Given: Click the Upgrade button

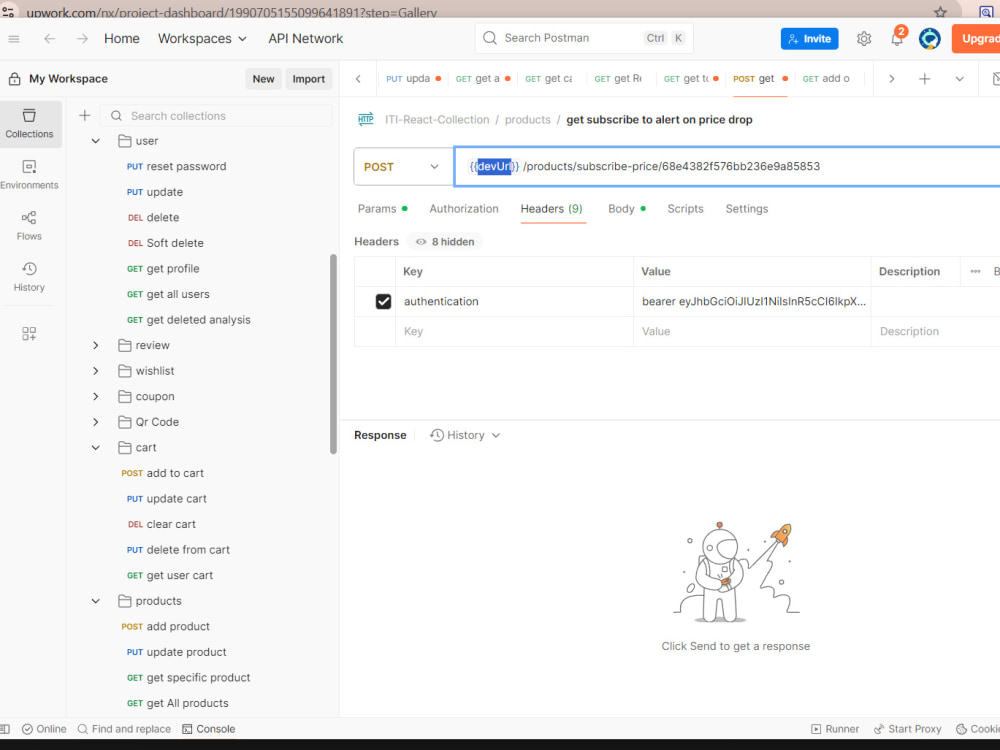Looking at the screenshot, I should [976, 39].
